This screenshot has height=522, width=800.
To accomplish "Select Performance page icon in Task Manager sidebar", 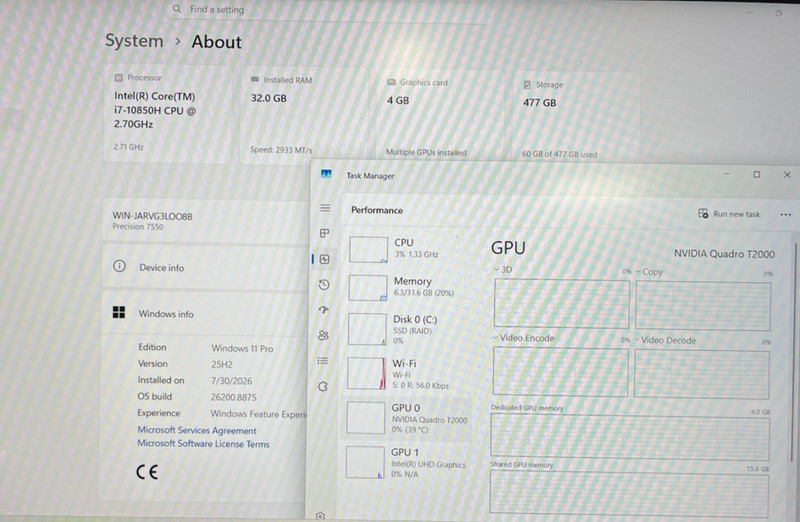I will (x=324, y=259).
